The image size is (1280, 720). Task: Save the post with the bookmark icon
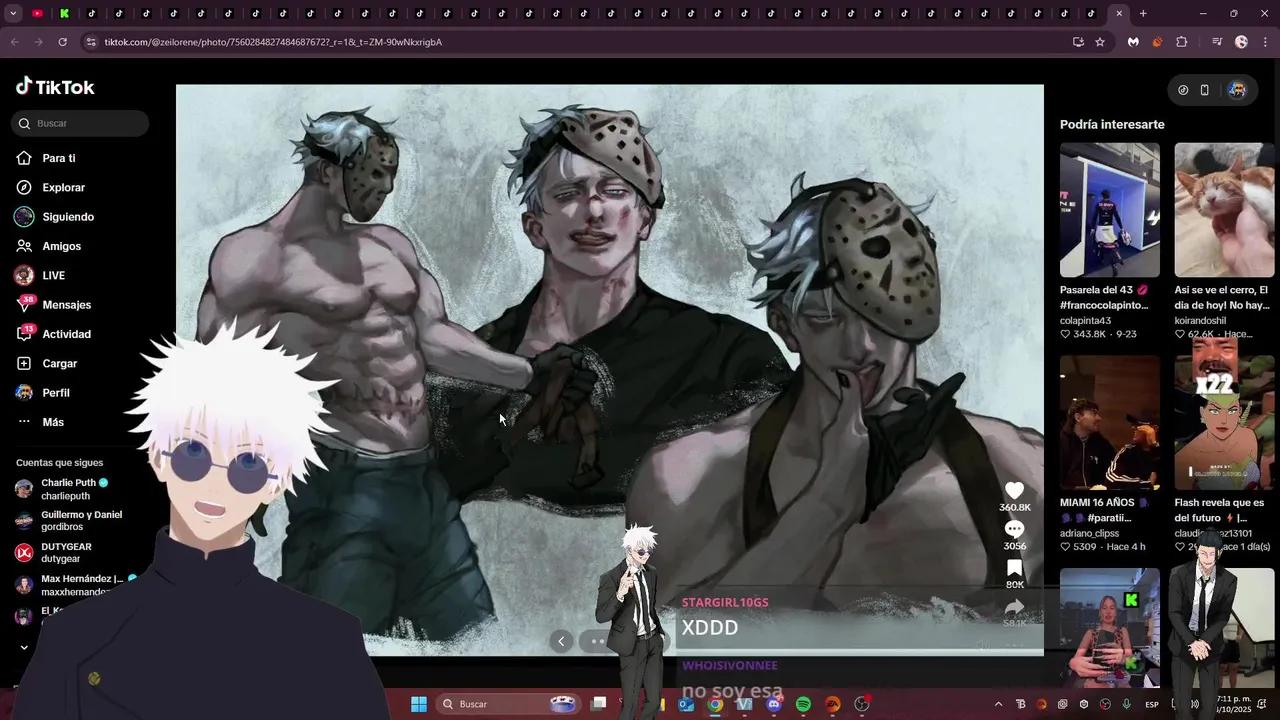[x=1014, y=568]
